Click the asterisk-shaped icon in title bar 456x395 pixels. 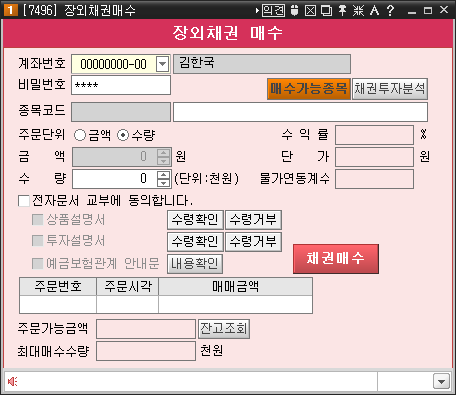(358, 10)
